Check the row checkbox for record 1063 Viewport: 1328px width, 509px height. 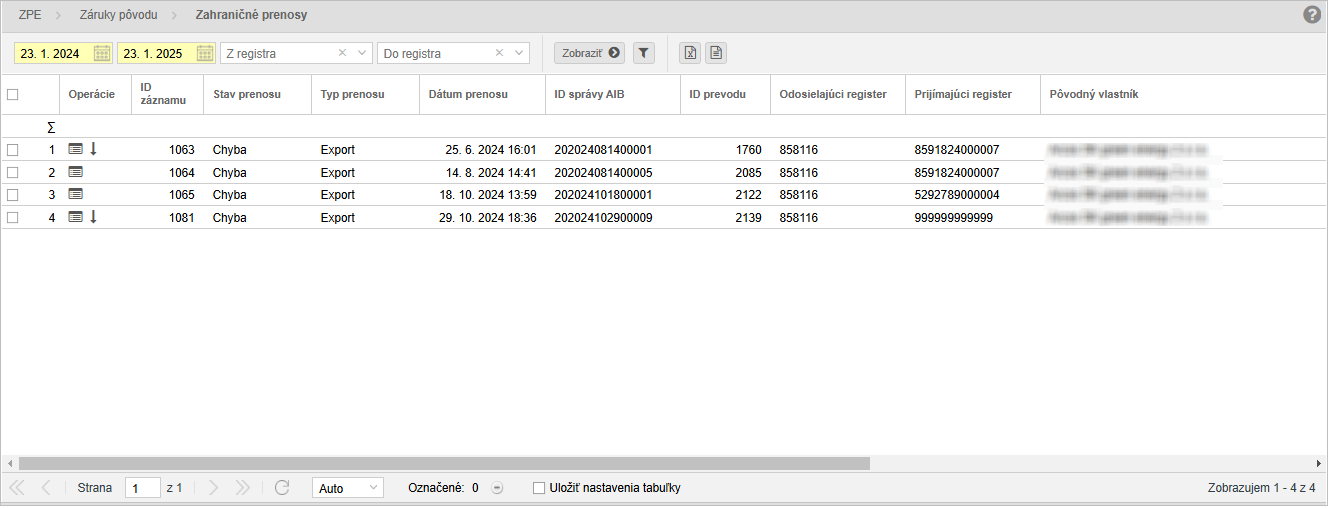coord(13,150)
